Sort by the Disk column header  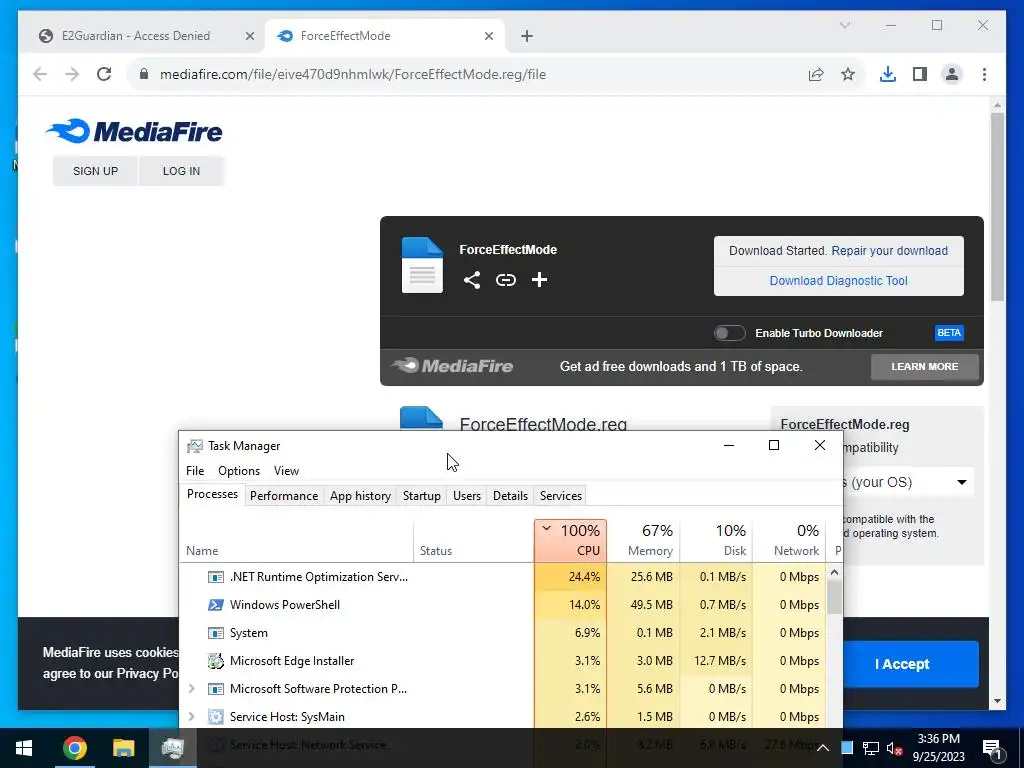716,541
